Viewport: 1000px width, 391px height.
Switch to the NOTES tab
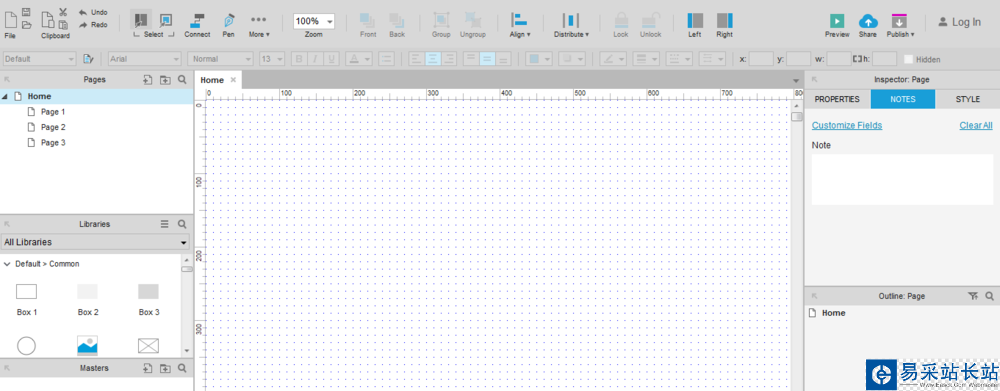point(903,99)
